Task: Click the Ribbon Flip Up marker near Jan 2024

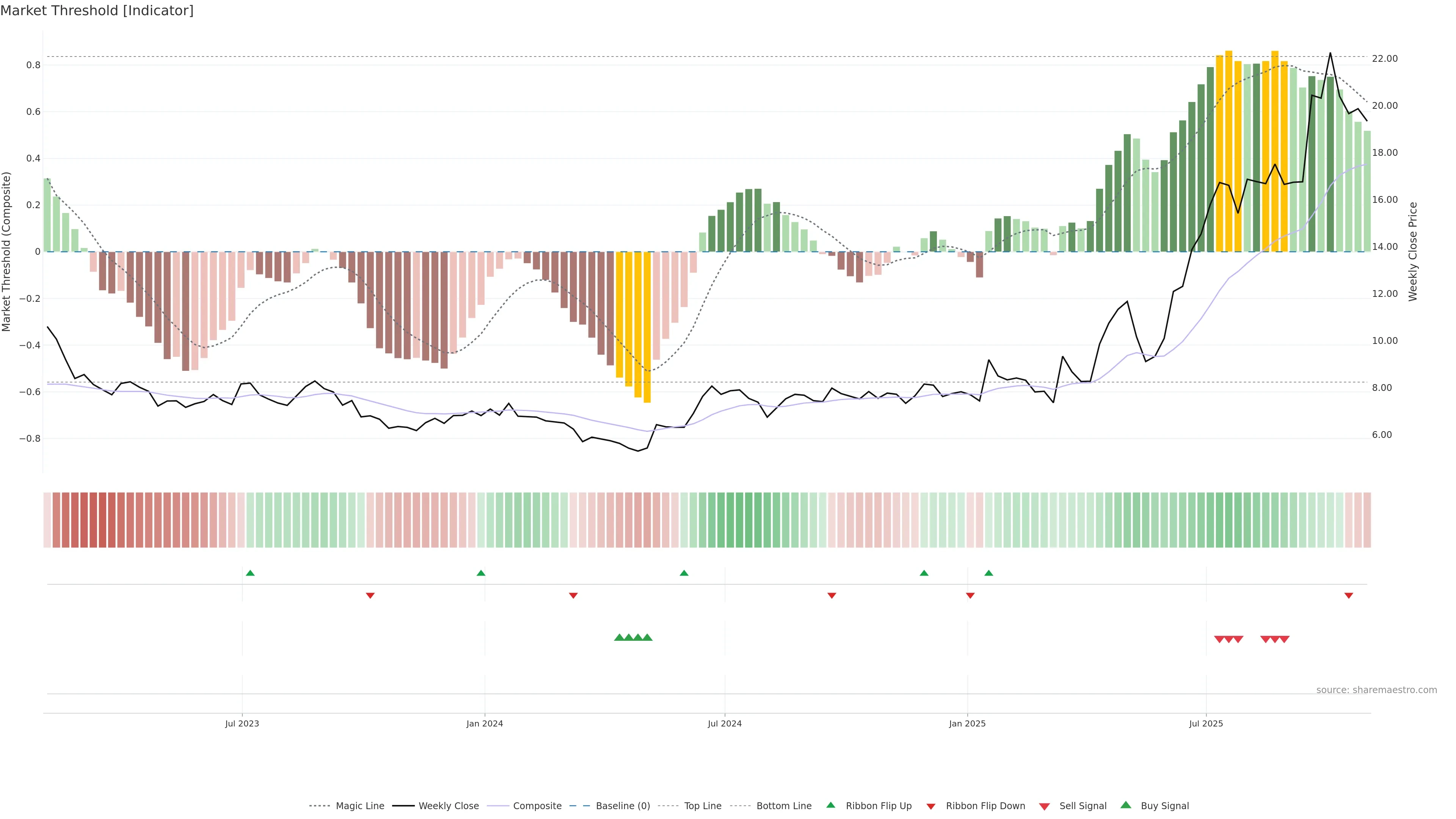Action: coord(481,573)
